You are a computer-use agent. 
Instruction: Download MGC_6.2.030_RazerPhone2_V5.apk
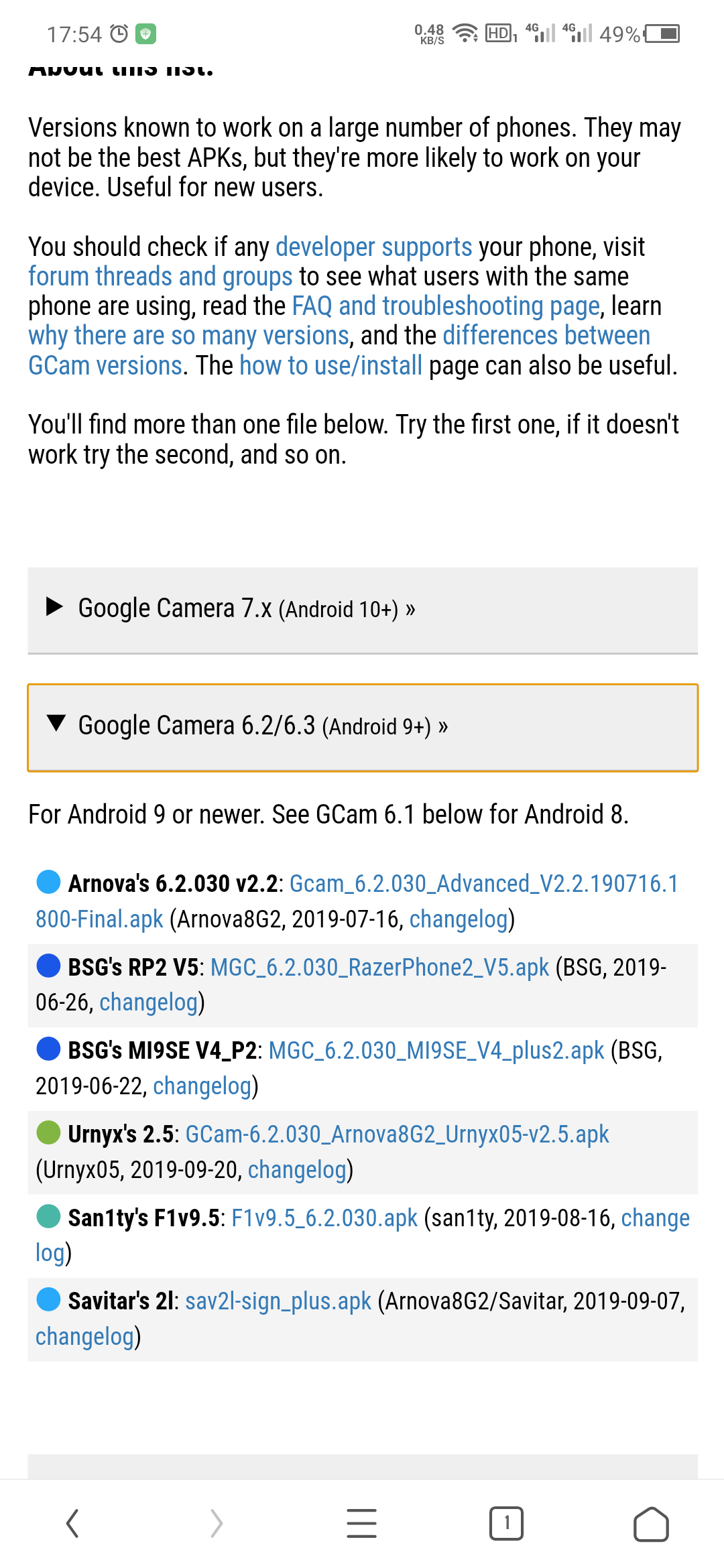(x=379, y=968)
